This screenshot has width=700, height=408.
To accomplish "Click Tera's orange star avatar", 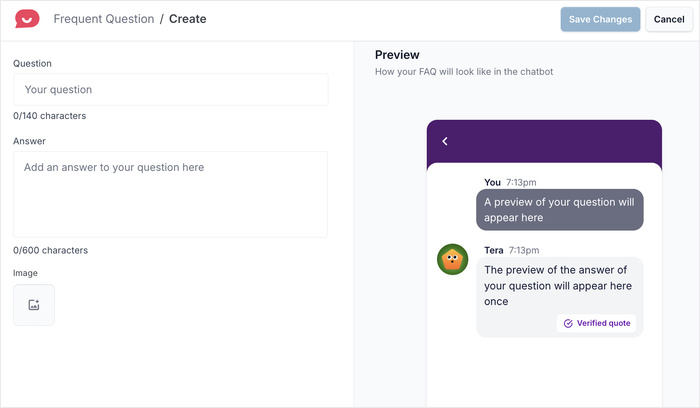I will tap(453, 259).
